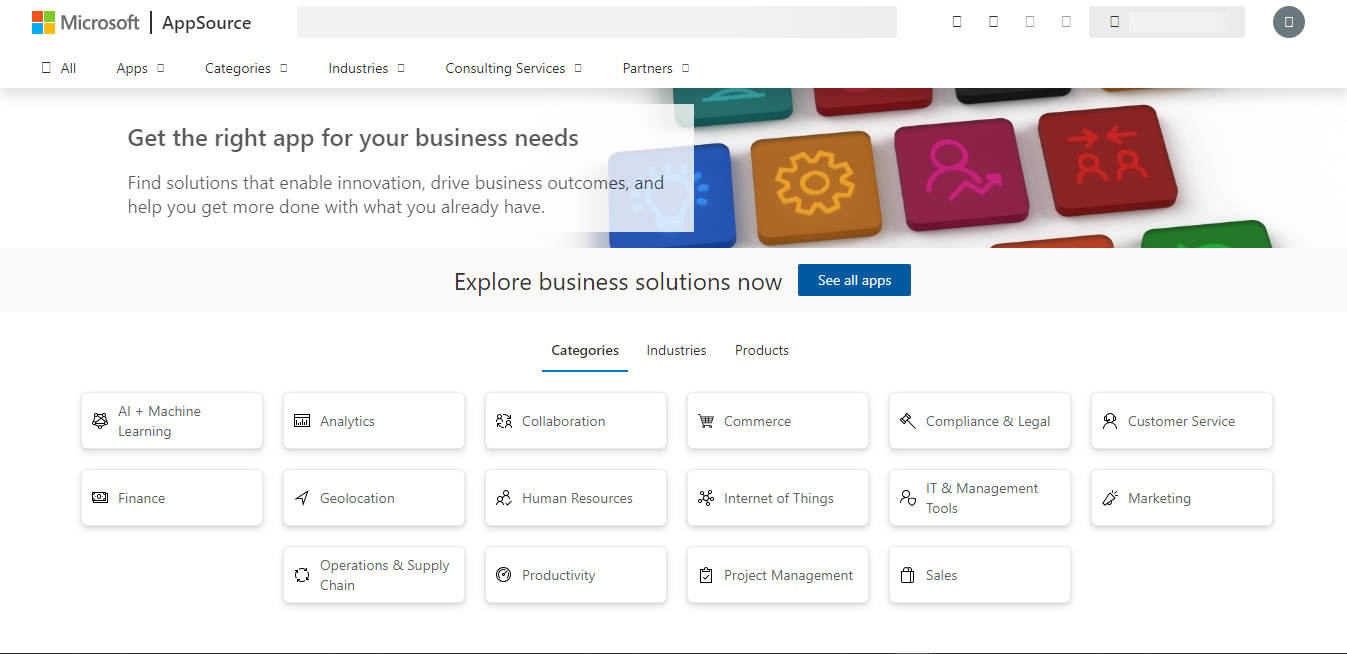Click the Collaboration category icon
1347x654 pixels.
pyautogui.click(x=505, y=420)
